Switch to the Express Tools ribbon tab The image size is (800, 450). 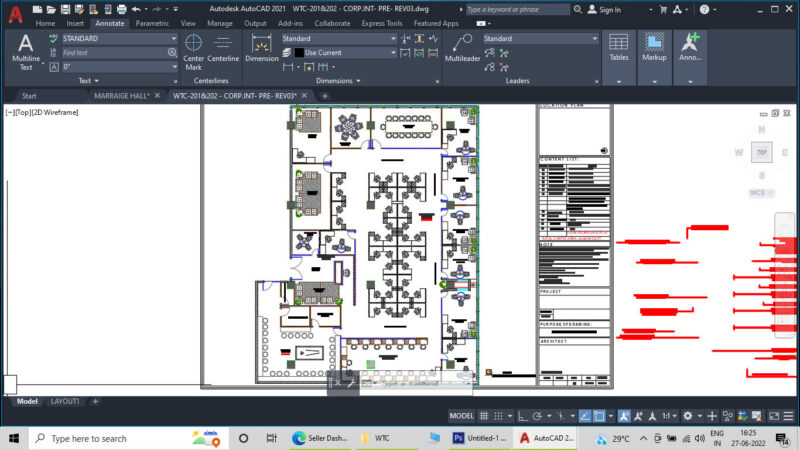click(x=382, y=23)
